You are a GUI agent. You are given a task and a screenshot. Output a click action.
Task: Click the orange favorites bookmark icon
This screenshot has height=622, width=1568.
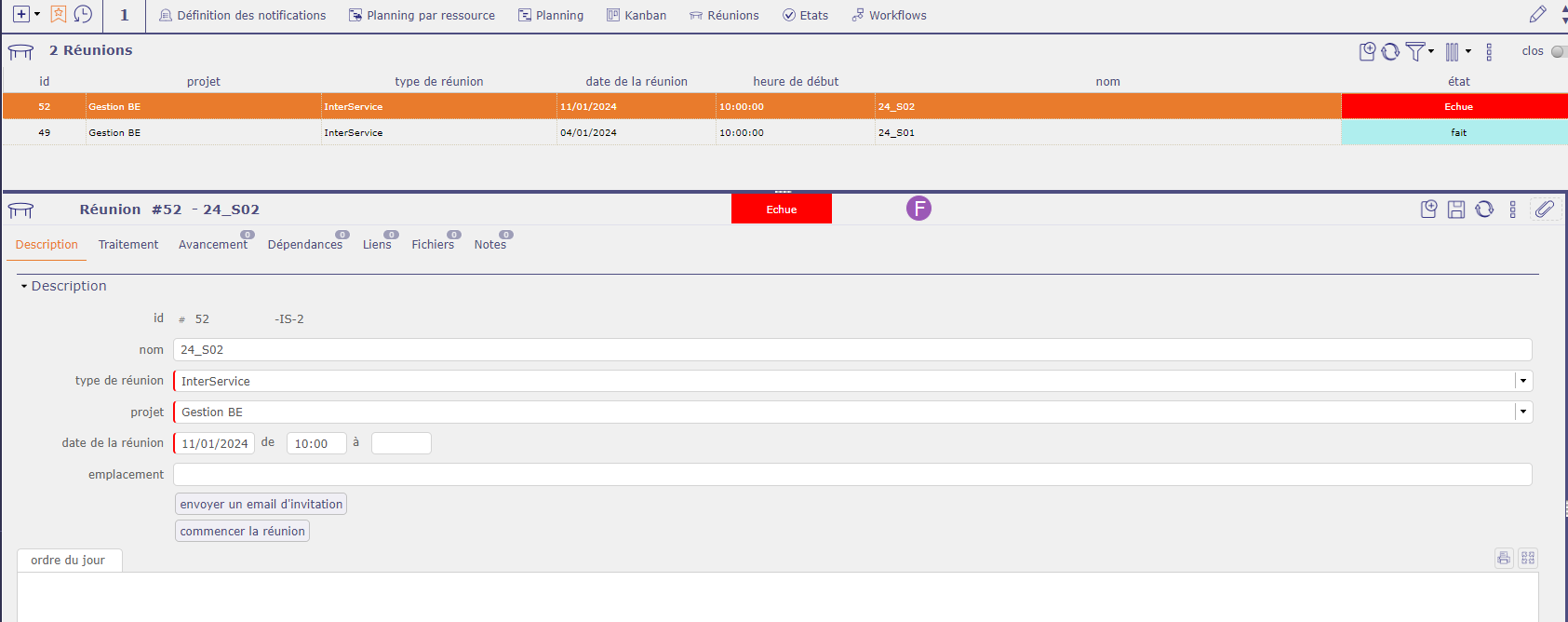point(58,14)
